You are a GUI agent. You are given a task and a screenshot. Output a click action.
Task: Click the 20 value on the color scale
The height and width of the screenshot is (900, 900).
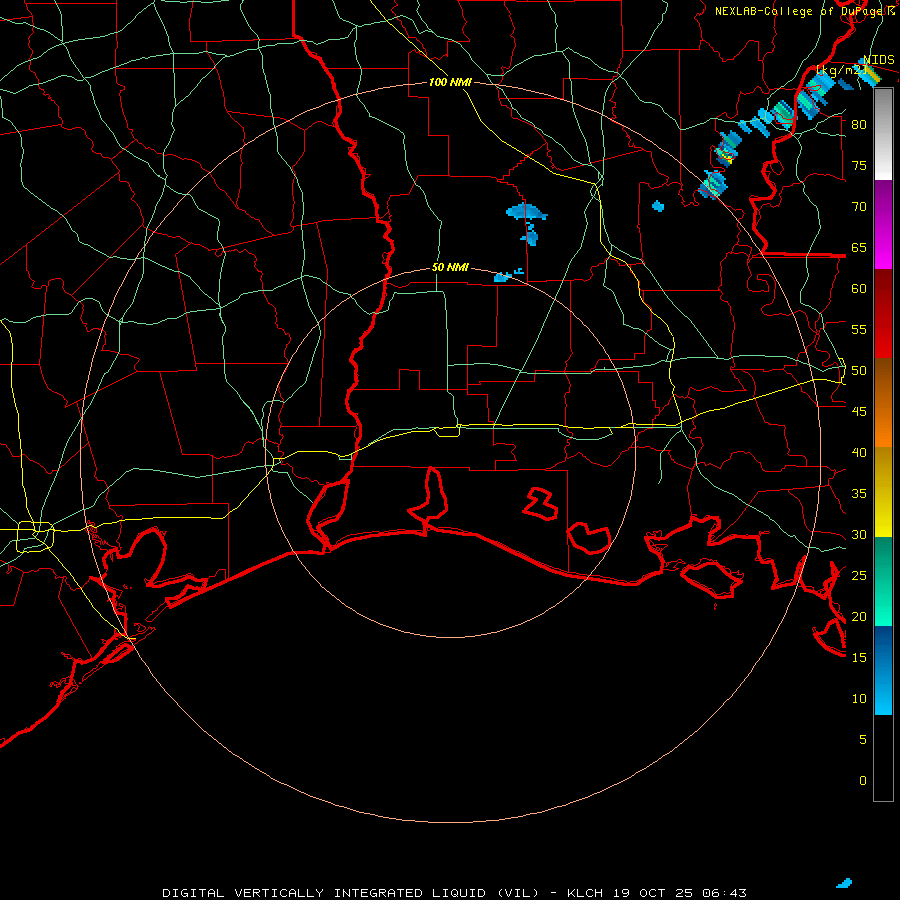coord(859,616)
